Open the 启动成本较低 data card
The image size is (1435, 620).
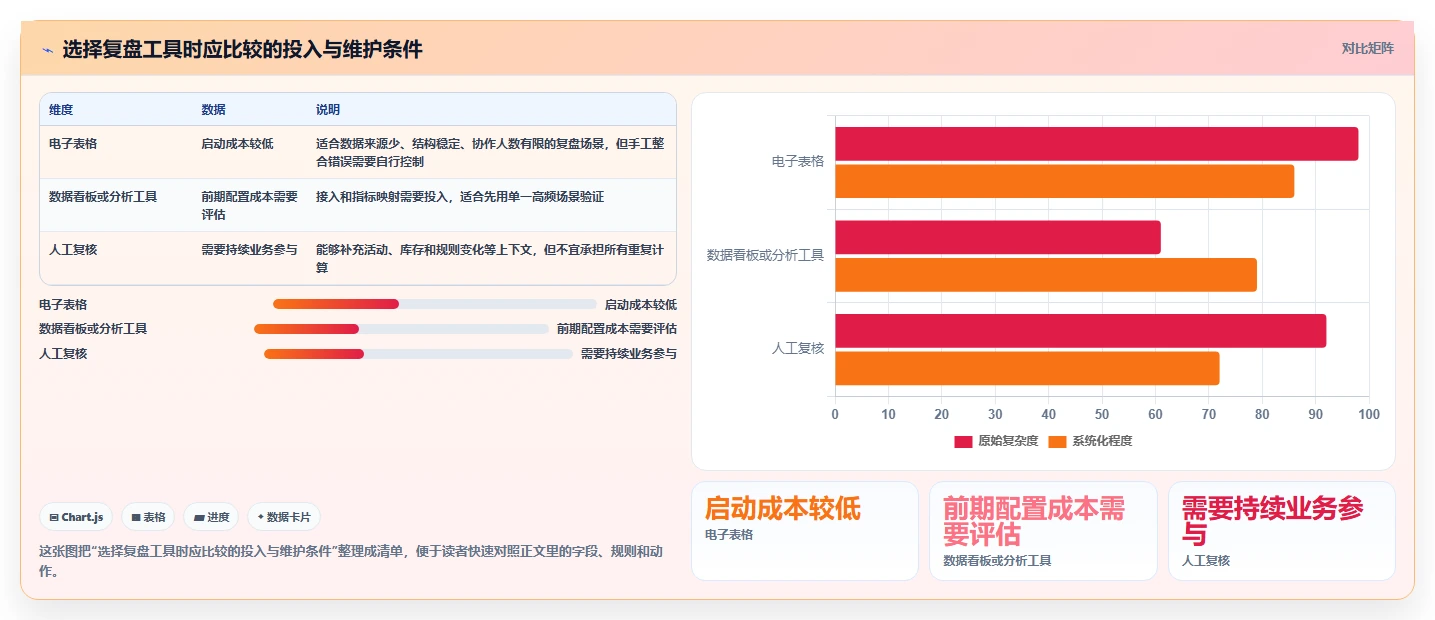(805, 531)
